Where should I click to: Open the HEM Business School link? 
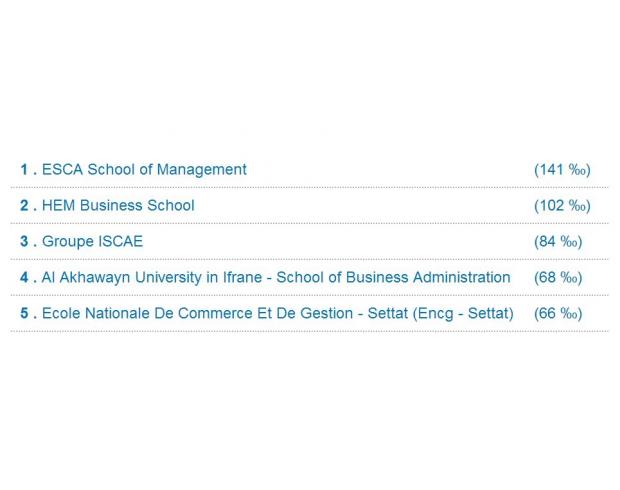118,206
